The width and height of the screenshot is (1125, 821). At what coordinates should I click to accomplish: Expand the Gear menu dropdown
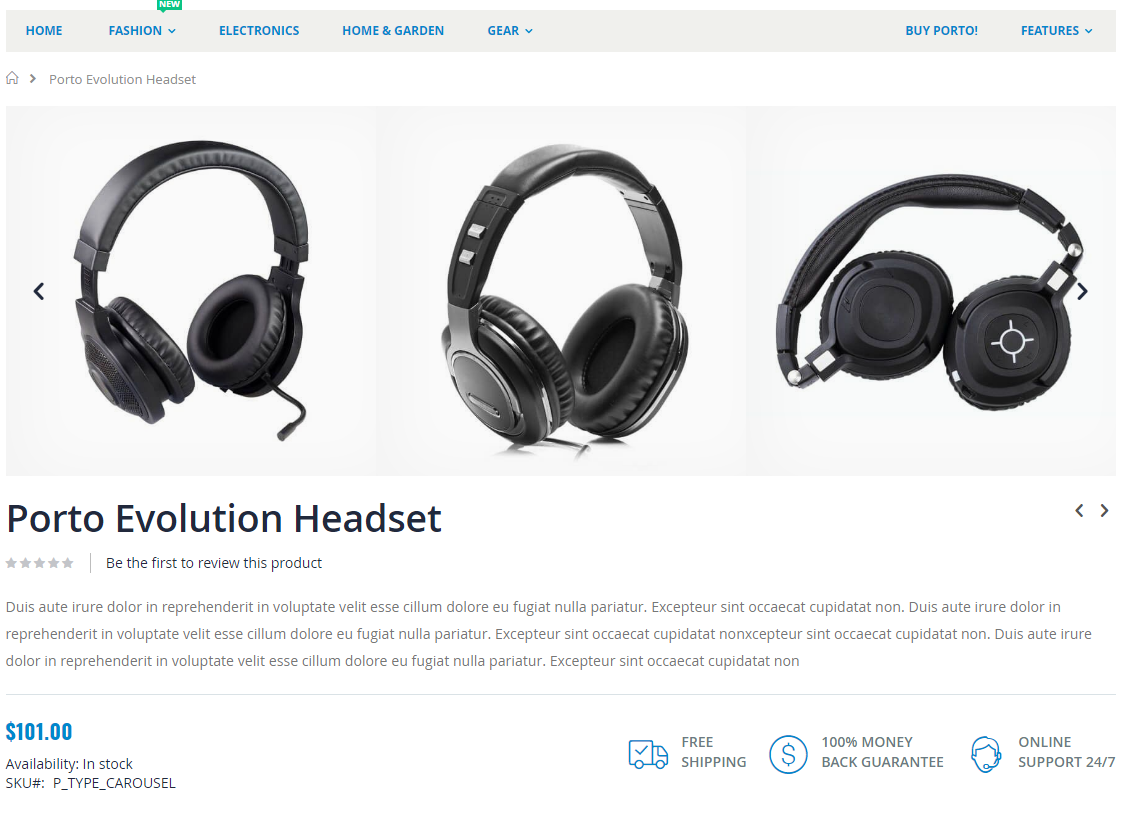point(510,31)
